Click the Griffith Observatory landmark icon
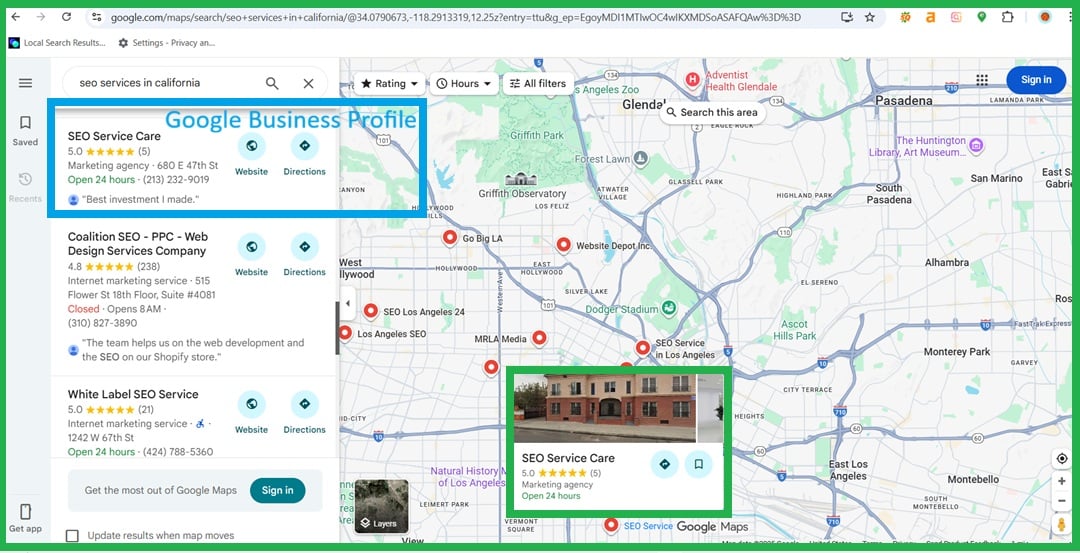The image size is (1080, 553). click(x=521, y=180)
